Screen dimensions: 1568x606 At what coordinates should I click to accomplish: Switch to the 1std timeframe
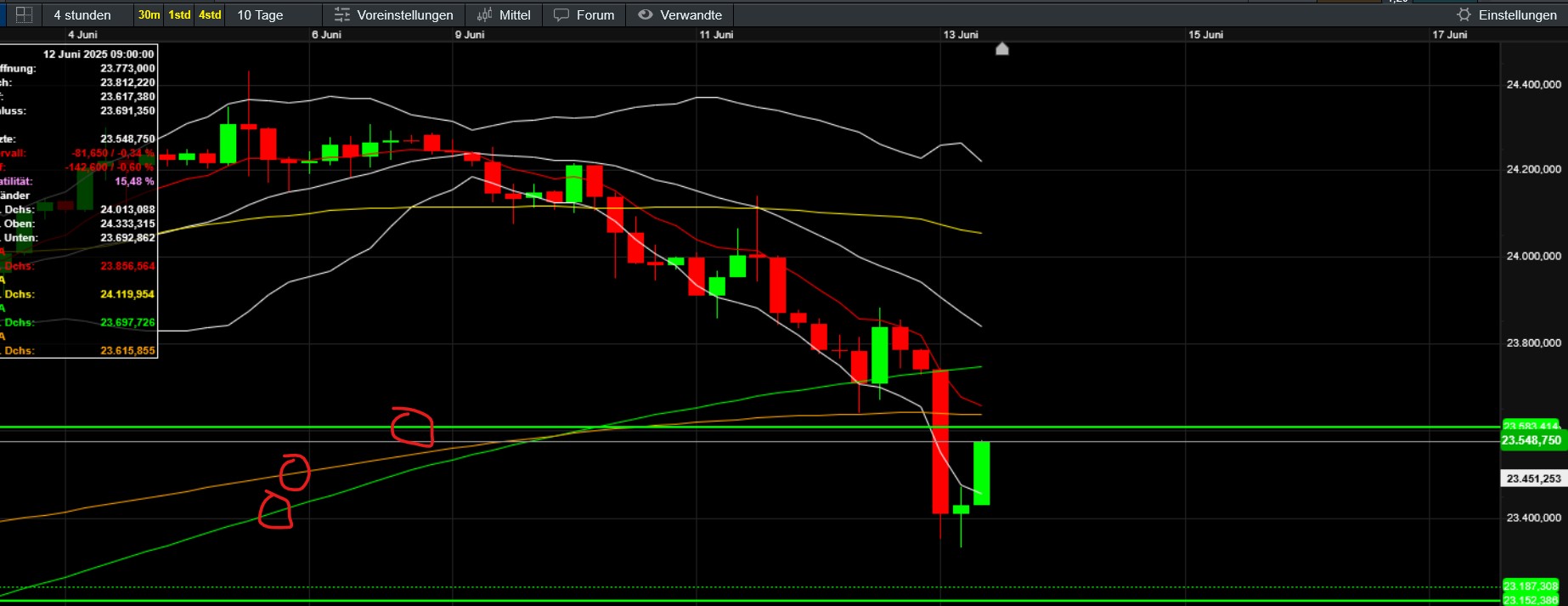click(179, 14)
